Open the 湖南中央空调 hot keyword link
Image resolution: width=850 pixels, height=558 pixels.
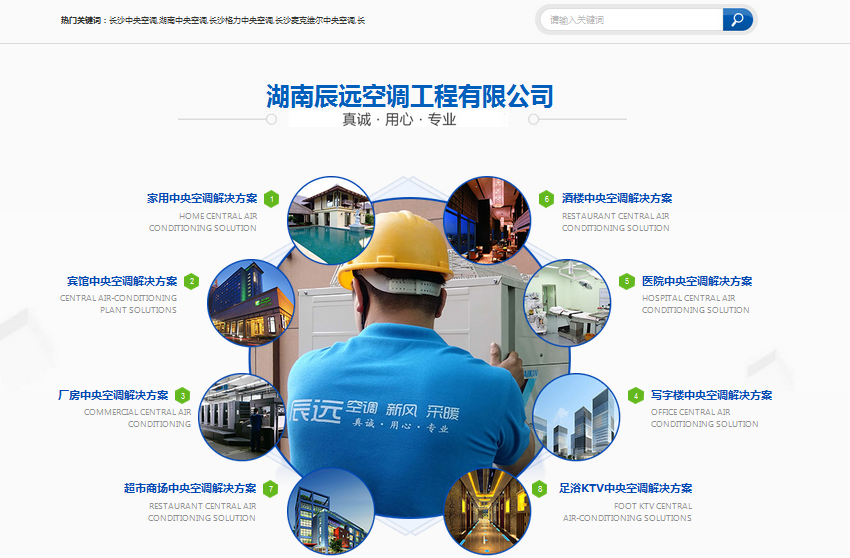click(183, 20)
